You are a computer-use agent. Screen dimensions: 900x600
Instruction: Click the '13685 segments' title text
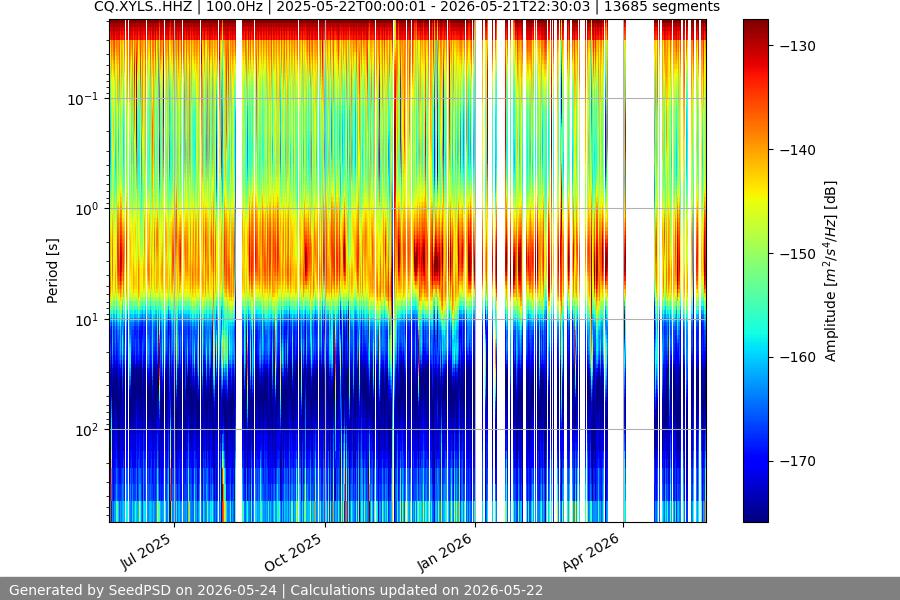point(662,7)
